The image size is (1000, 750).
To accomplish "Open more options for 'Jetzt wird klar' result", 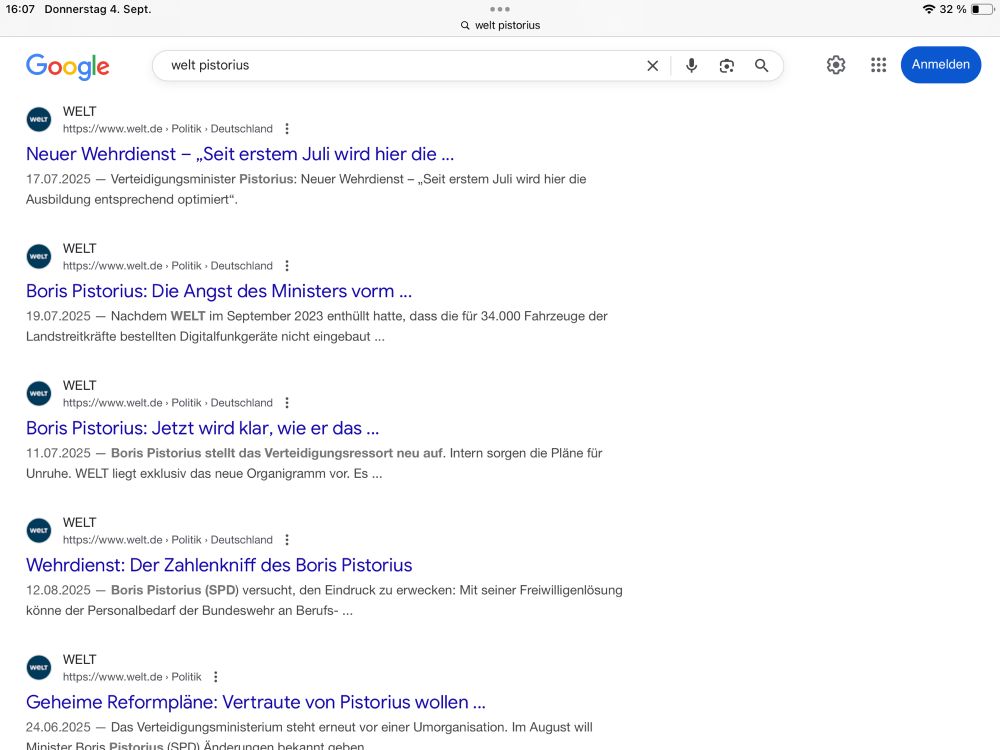I will pyautogui.click(x=287, y=403).
